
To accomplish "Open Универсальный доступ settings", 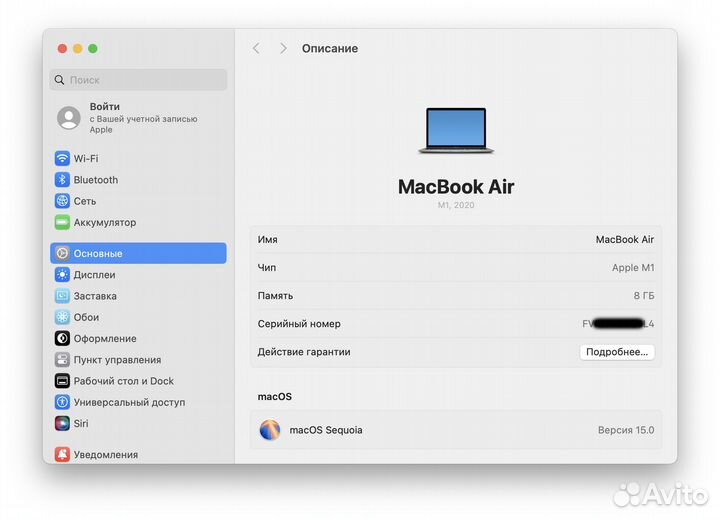I will (x=138, y=402).
